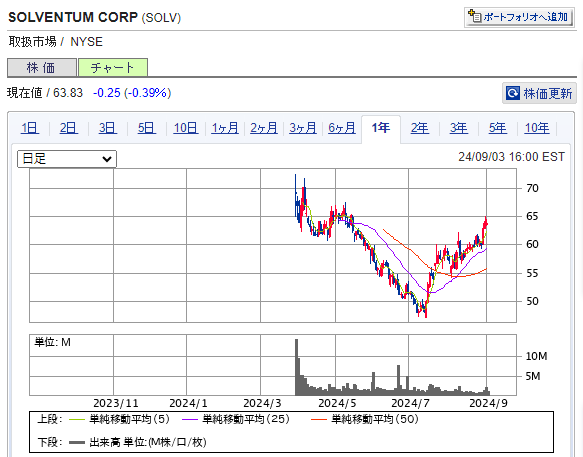Click the tallest volume bar in early April
Image resolution: width=583 pixels, height=457 pixels.
[x=296, y=367]
